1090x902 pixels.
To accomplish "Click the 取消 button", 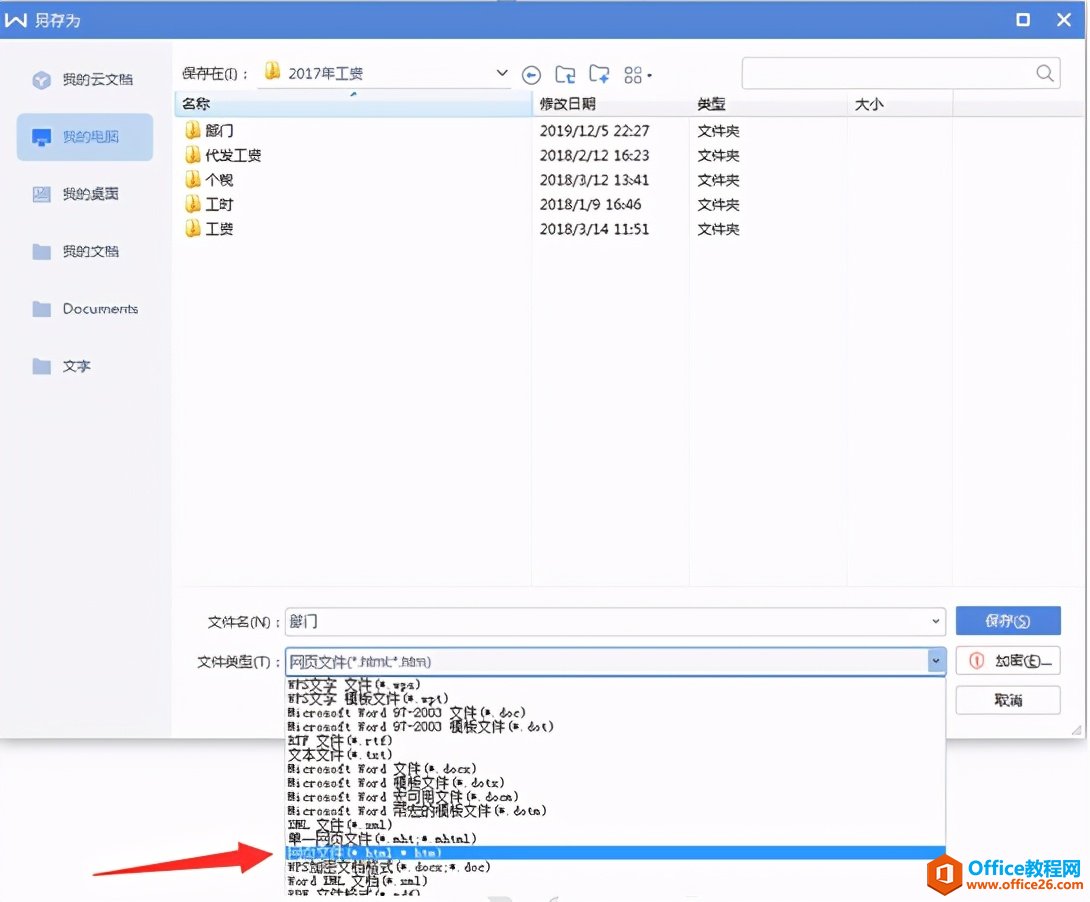I will point(1008,700).
